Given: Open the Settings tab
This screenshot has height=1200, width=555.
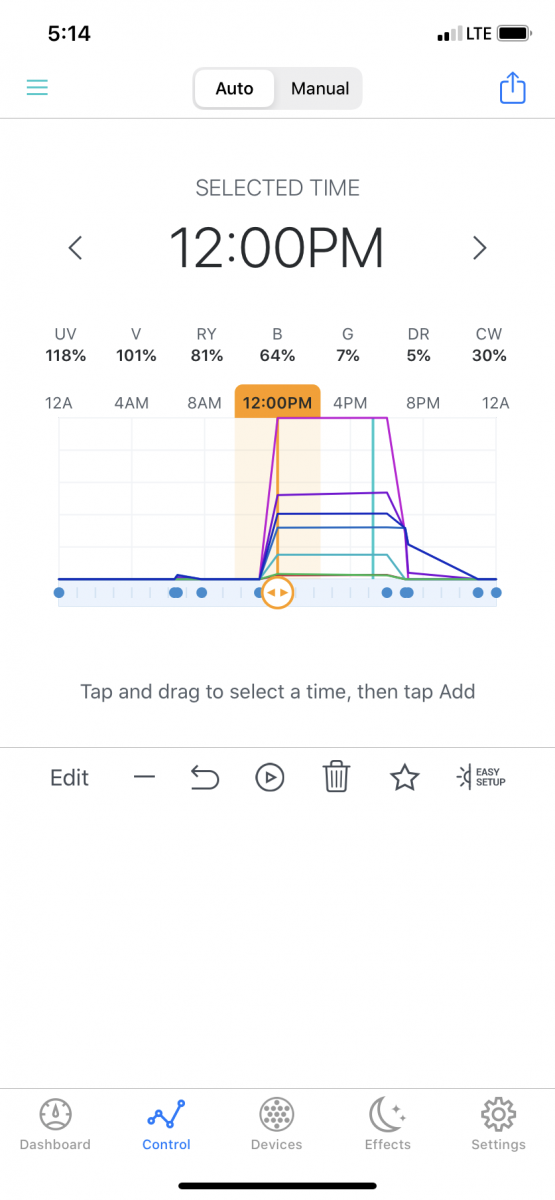Looking at the screenshot, I should (498, 1124).
